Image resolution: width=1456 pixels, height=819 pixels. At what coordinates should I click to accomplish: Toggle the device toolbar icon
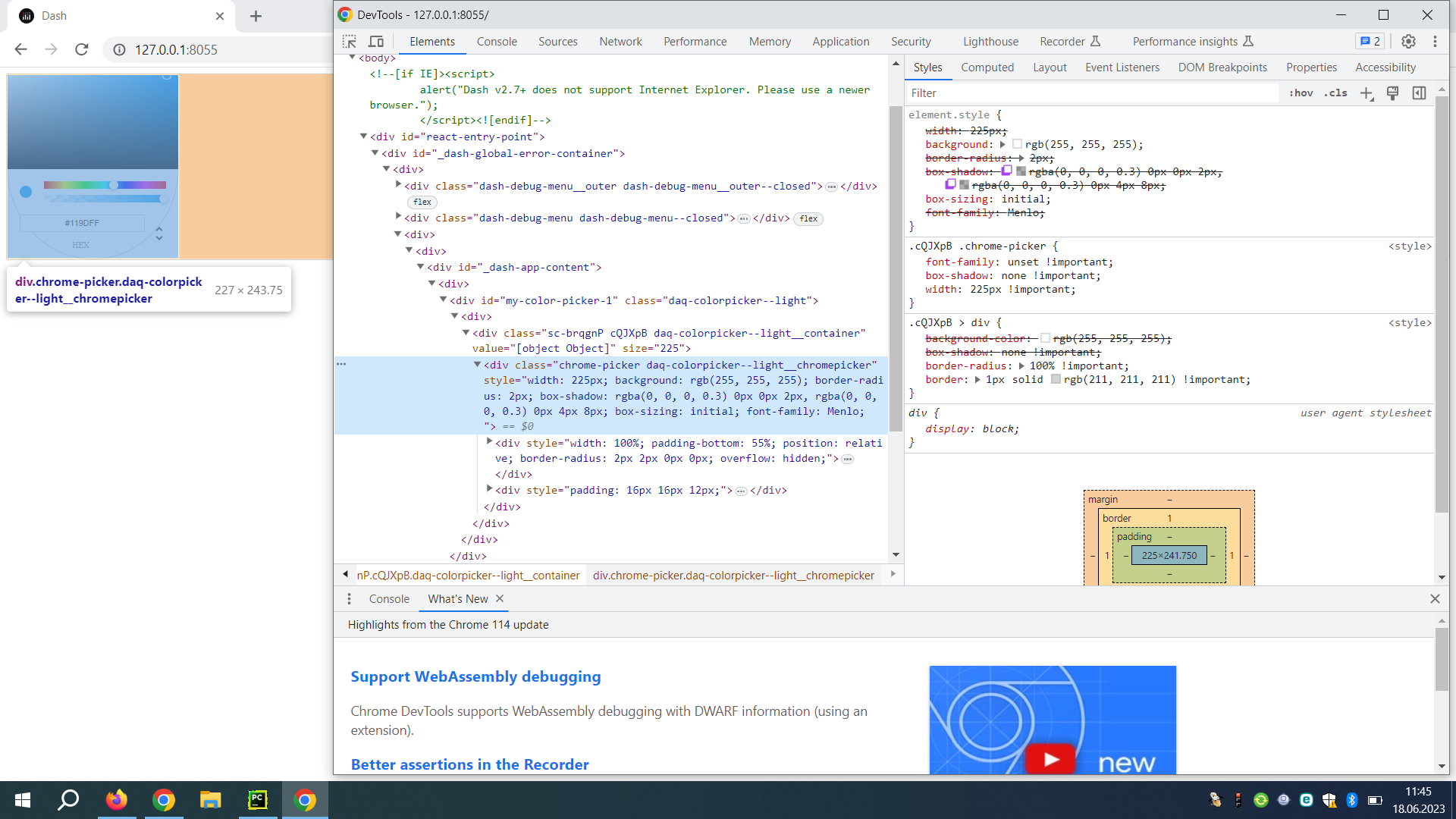pyautogui.click(x=376, y=42)
